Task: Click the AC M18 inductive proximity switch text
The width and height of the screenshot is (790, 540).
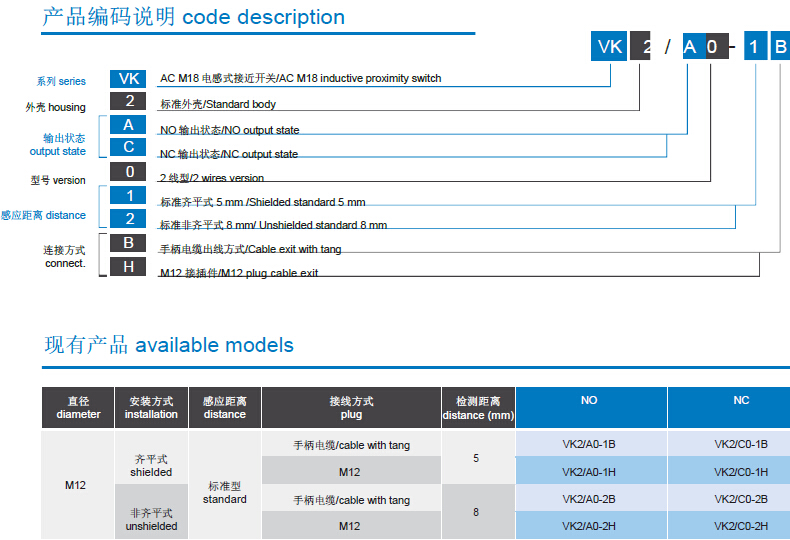Action: pyautogui.click(x=300, y=78)
